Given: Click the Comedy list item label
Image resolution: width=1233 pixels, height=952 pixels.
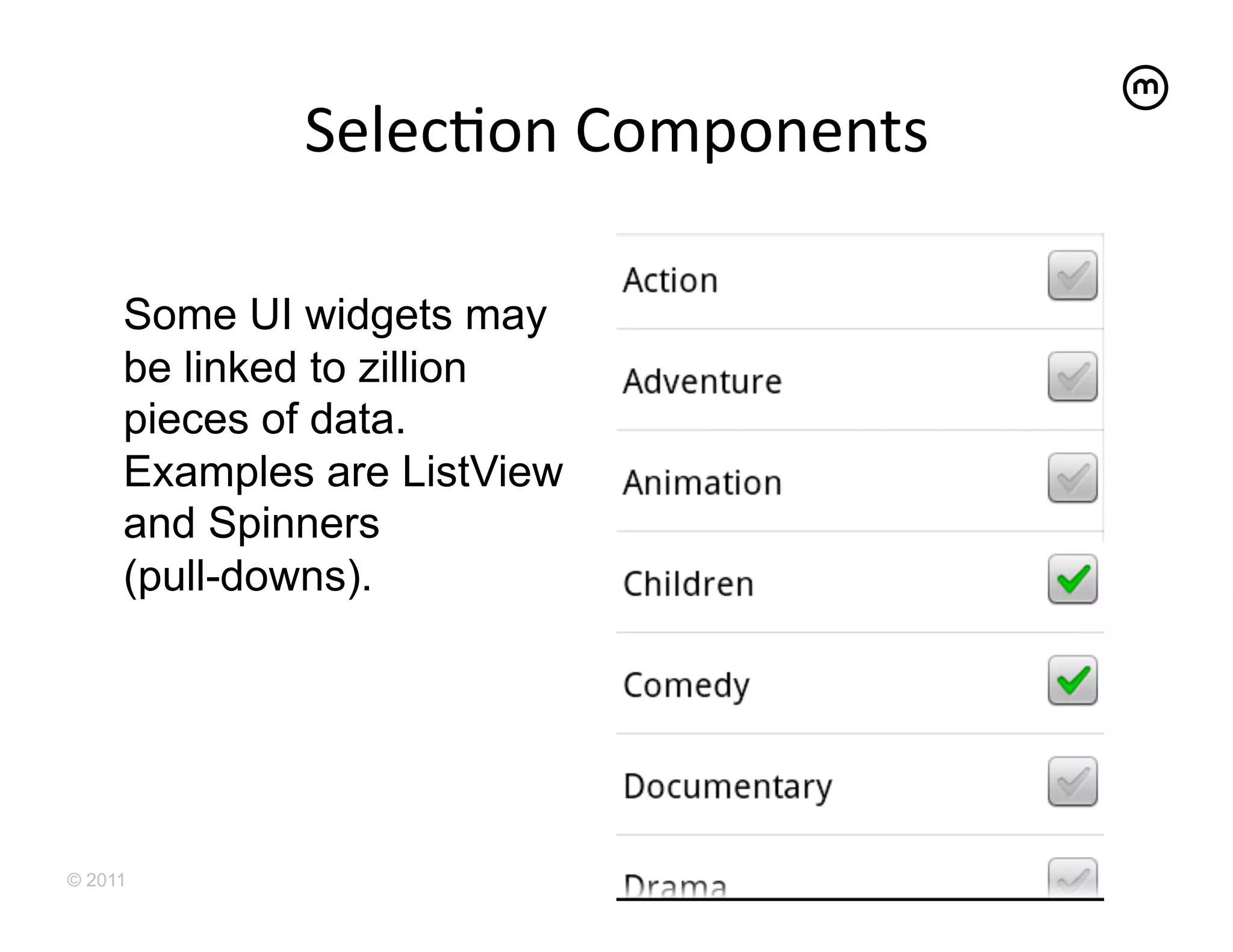Looking at the screenshot, I should point(686,685).
